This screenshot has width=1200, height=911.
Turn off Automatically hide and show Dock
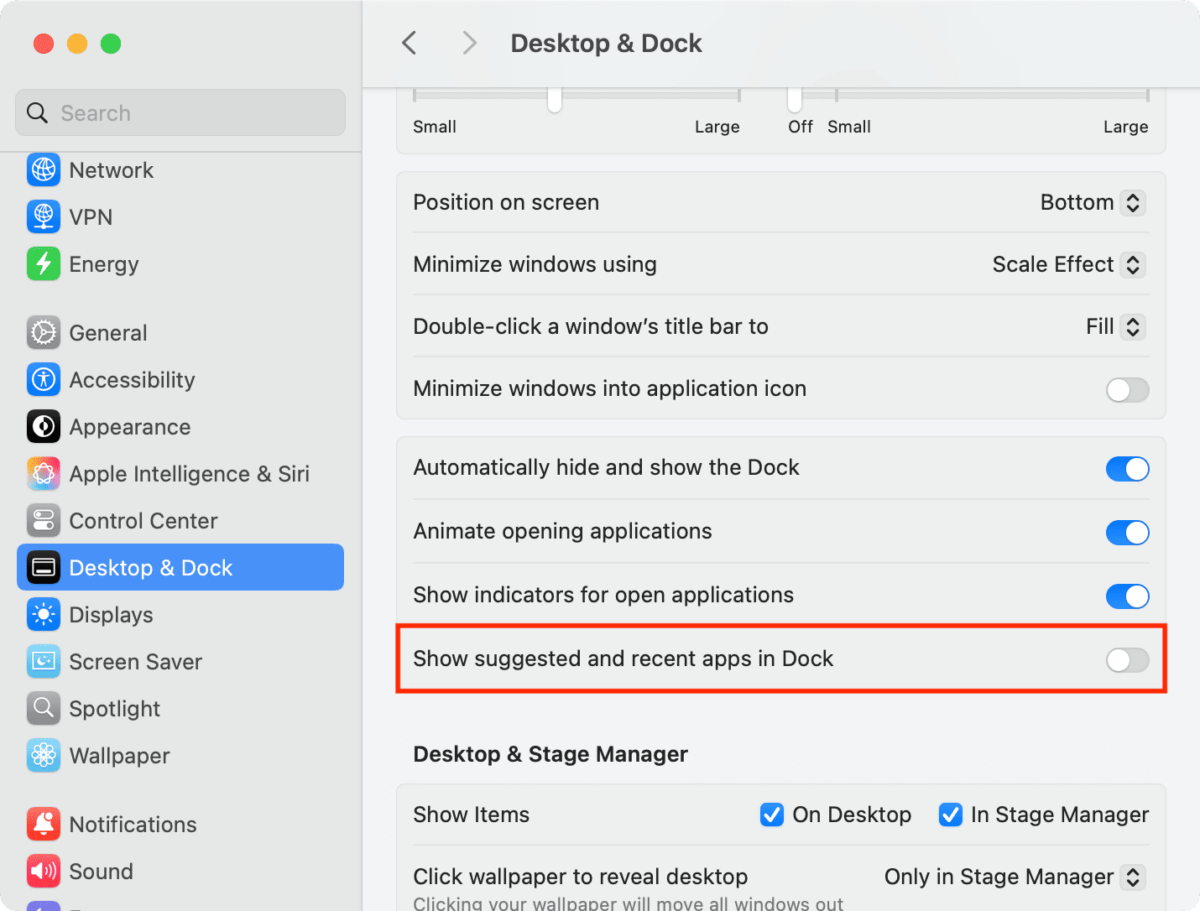coord(1127,469)
